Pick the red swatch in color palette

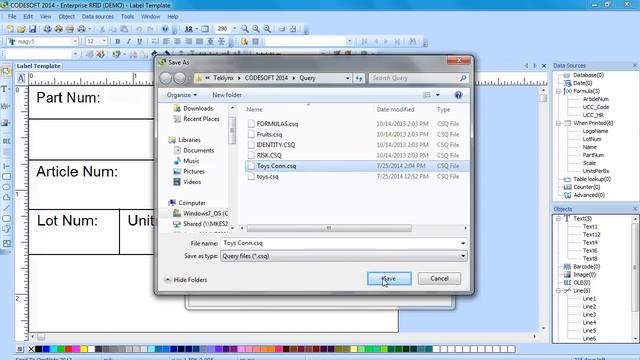(x=69, y=349)
